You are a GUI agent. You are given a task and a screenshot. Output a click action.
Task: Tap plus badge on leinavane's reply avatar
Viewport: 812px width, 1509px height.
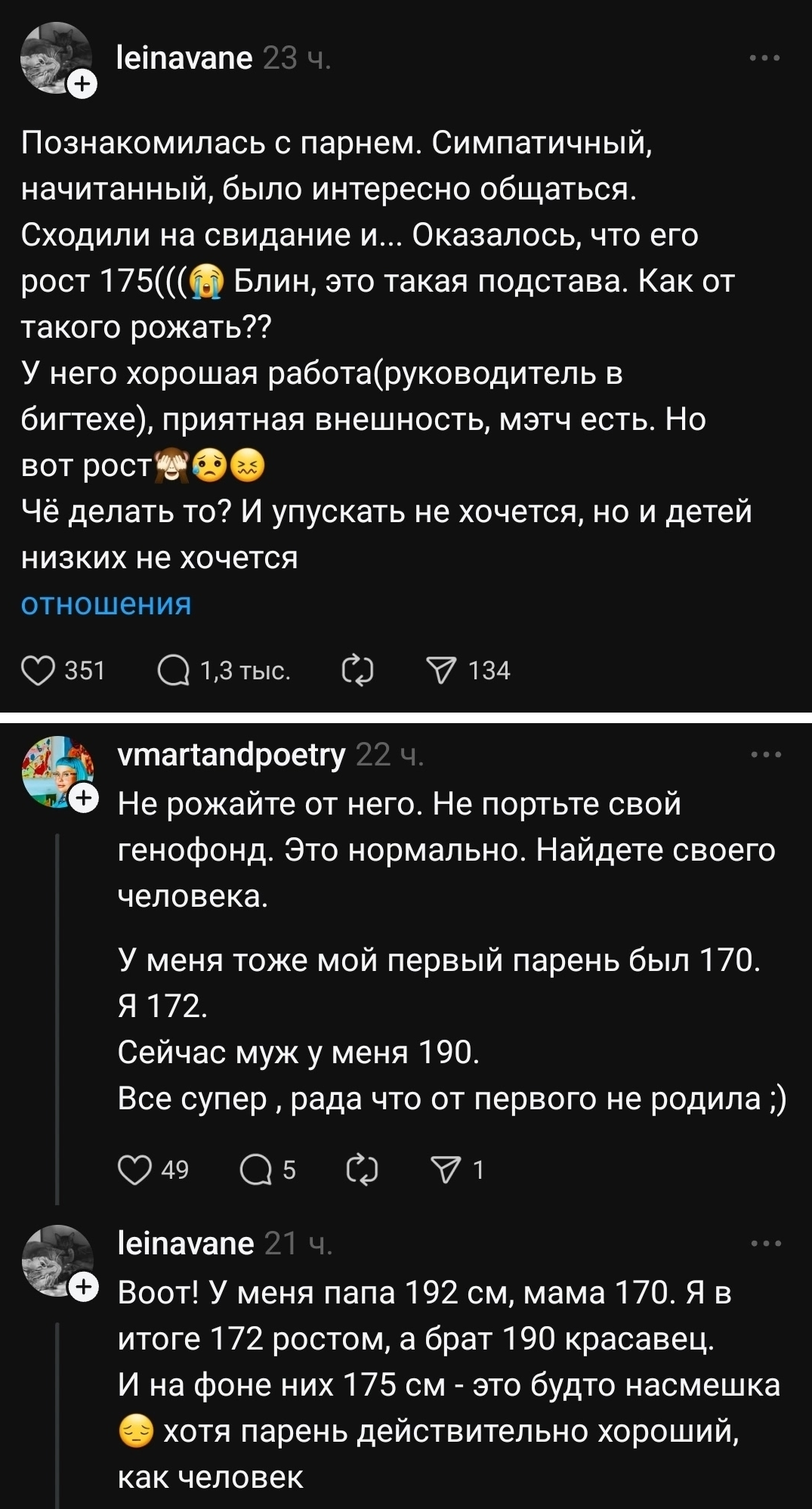[x=84, y=1286]
